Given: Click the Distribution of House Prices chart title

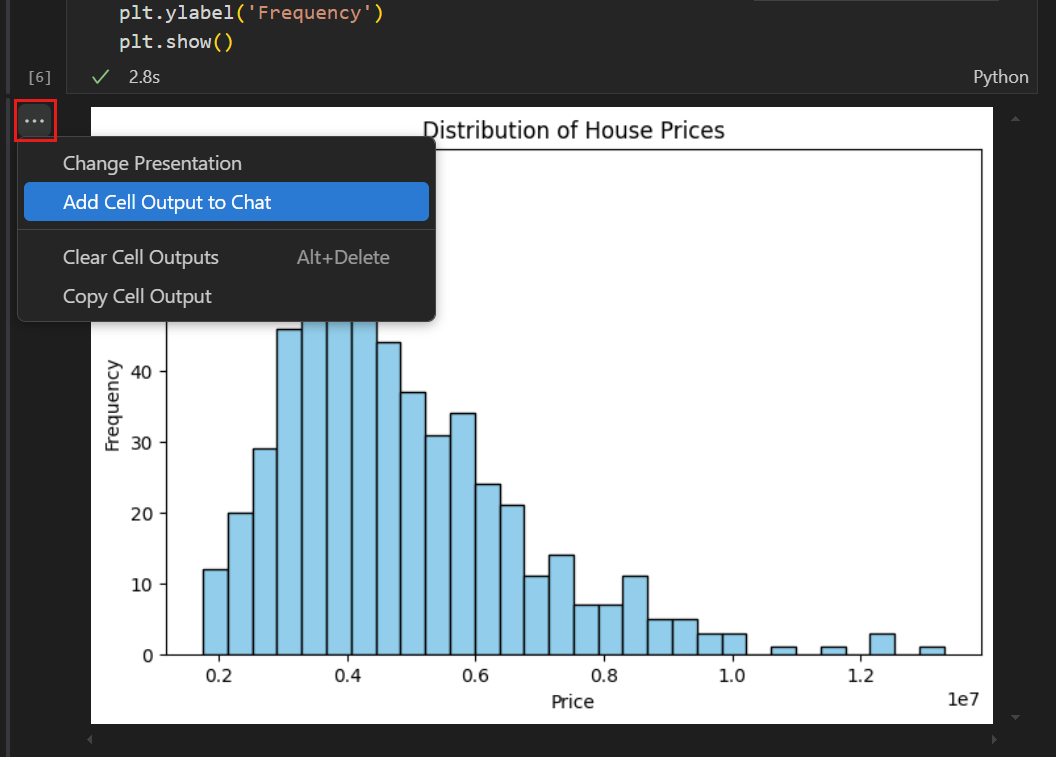Looking at the screenshot, I should [573, 130].
